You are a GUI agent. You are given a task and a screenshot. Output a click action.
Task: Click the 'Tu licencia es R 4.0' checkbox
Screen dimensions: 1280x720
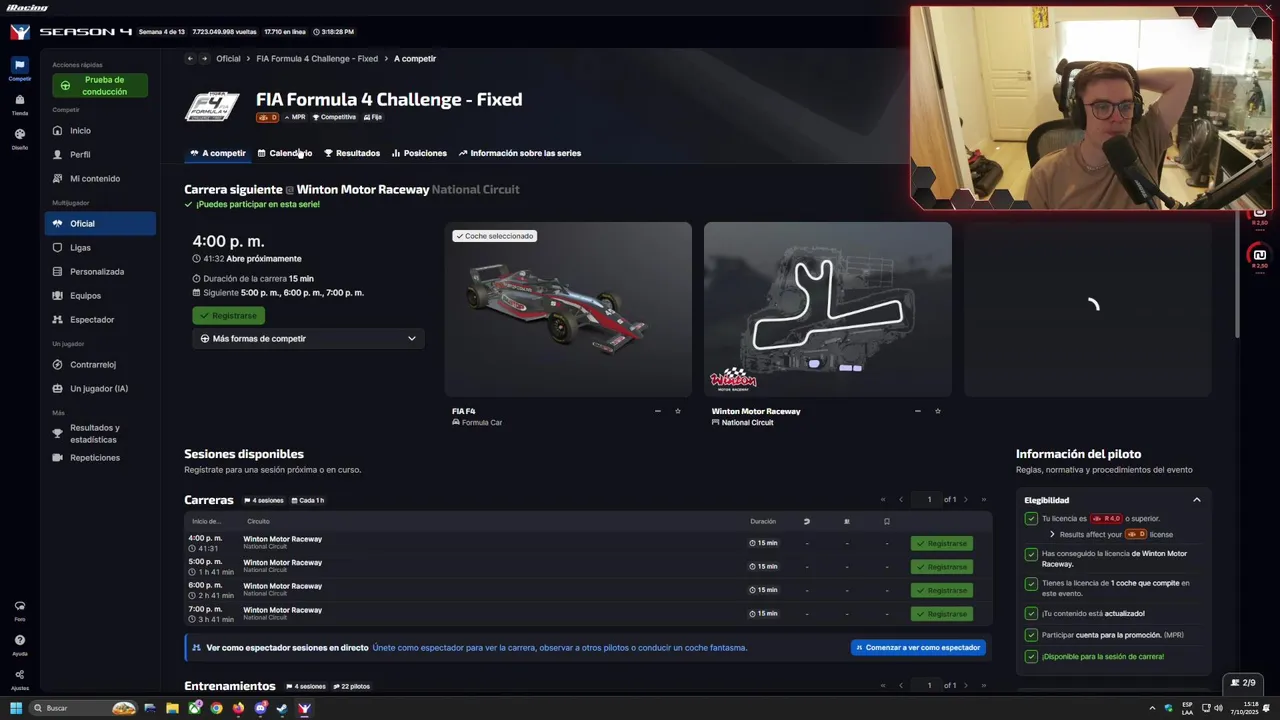point(1031,518)
